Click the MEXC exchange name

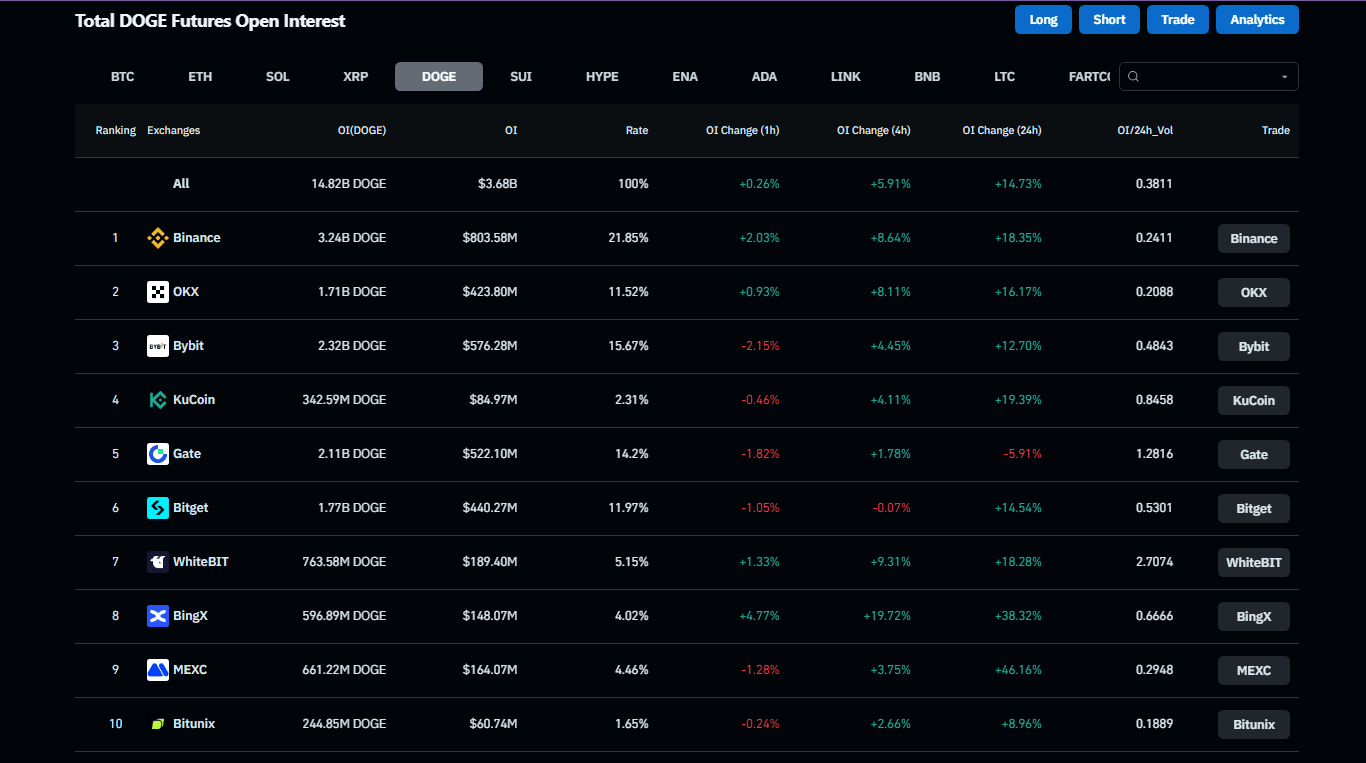point(190,670)
